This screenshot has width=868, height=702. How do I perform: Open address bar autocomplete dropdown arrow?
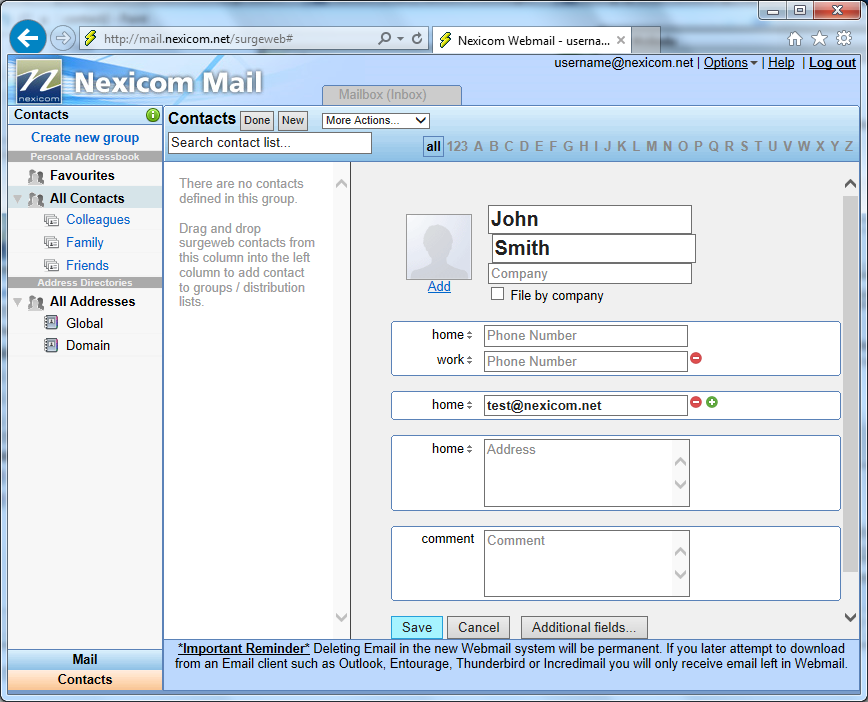(x=400, y=39)
